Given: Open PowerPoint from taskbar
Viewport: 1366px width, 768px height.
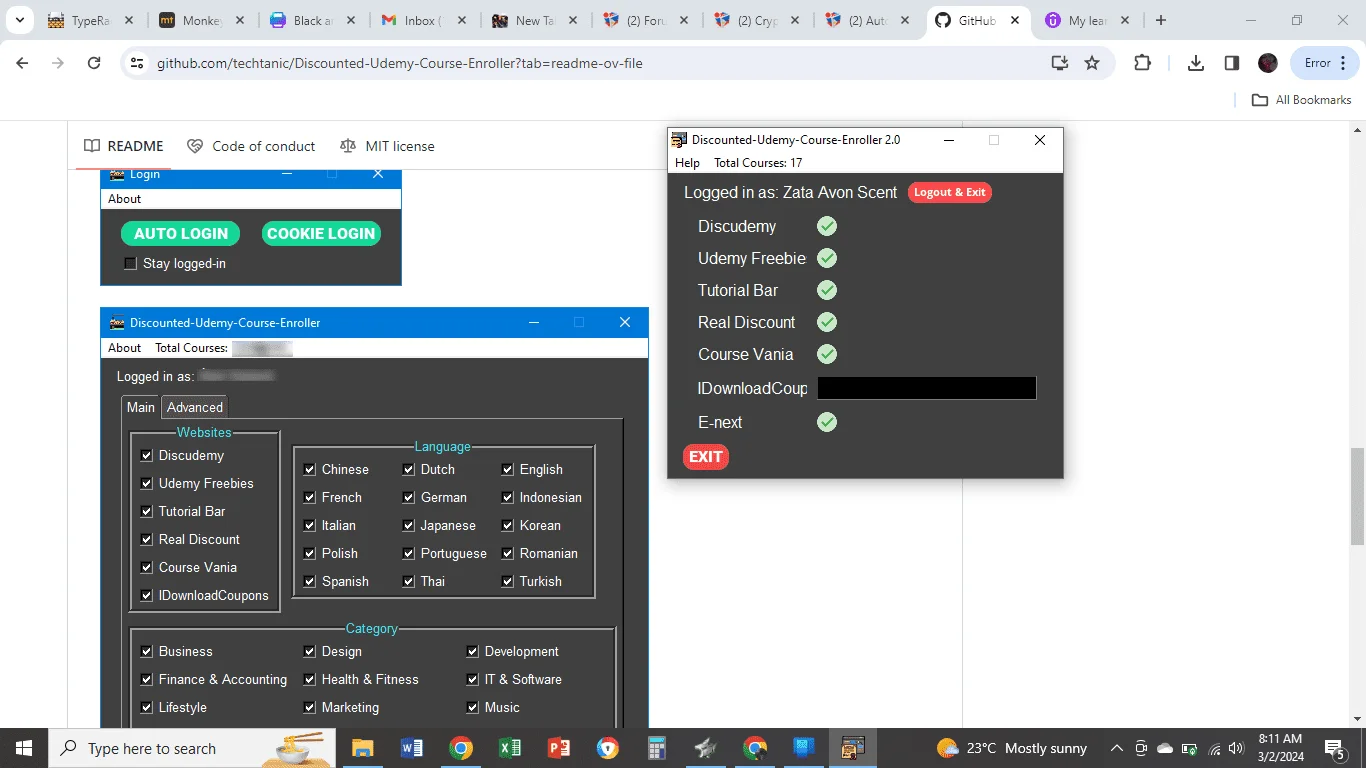Looking at the screenshot, I should (558, 748).
